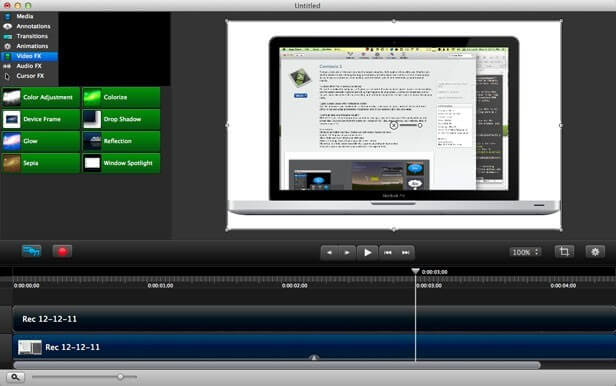Step forward one frame
This screenshot has height=386, width=616.
click(347, 252)
